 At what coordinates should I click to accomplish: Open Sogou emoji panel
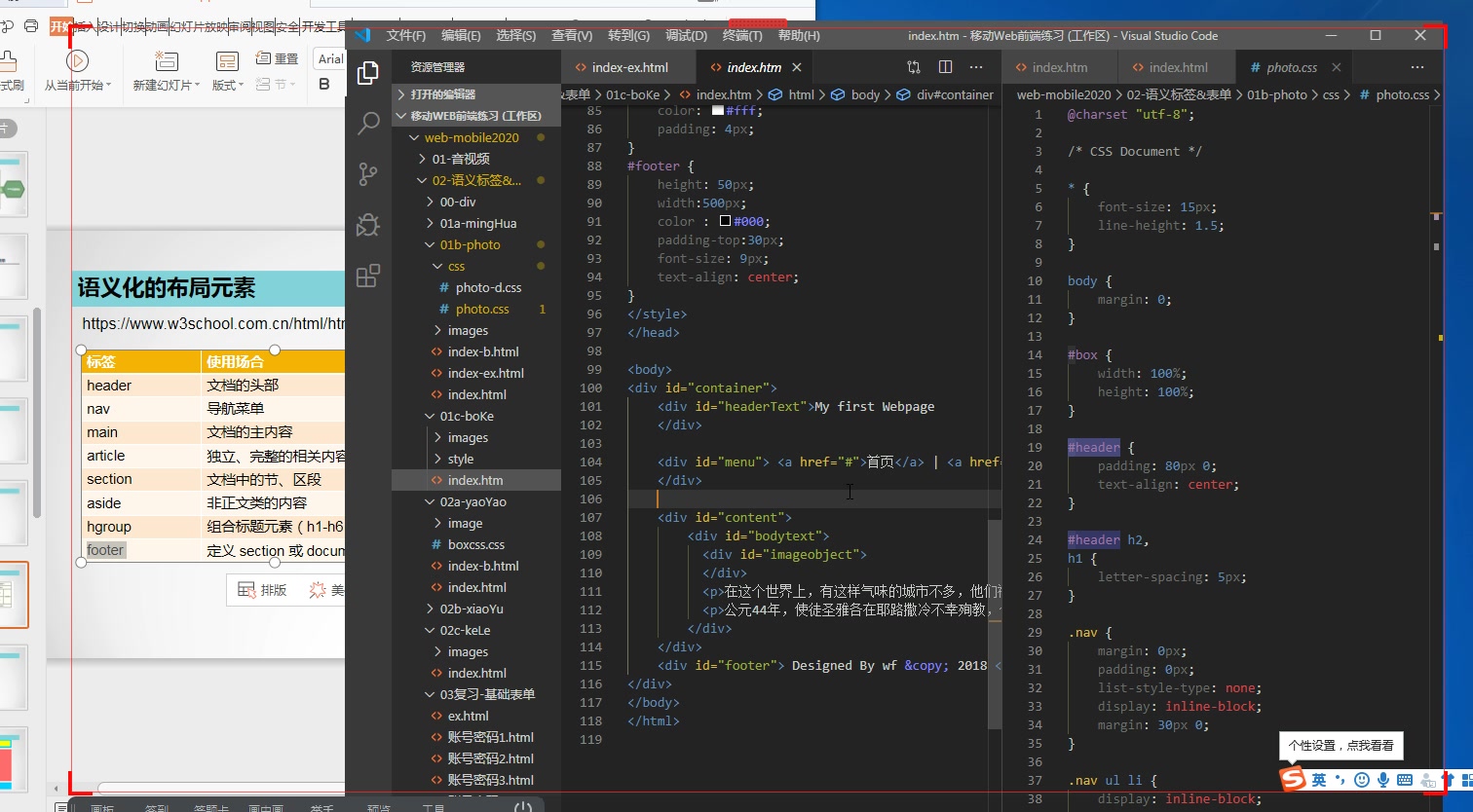[x=1362, y=780]
